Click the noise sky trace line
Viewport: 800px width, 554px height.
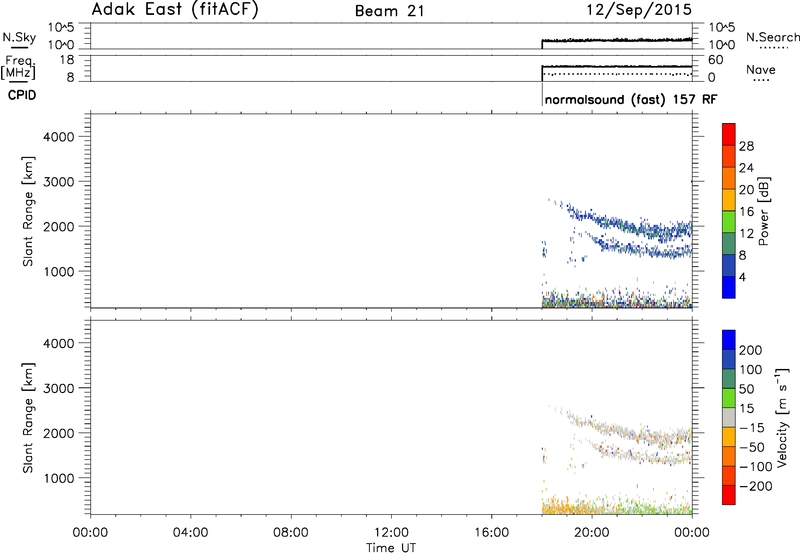click(617, 40)
